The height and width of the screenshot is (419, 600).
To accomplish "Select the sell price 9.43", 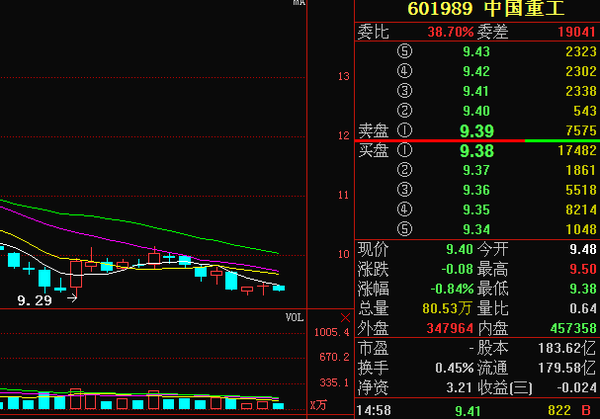I will [x=476, y=51].
